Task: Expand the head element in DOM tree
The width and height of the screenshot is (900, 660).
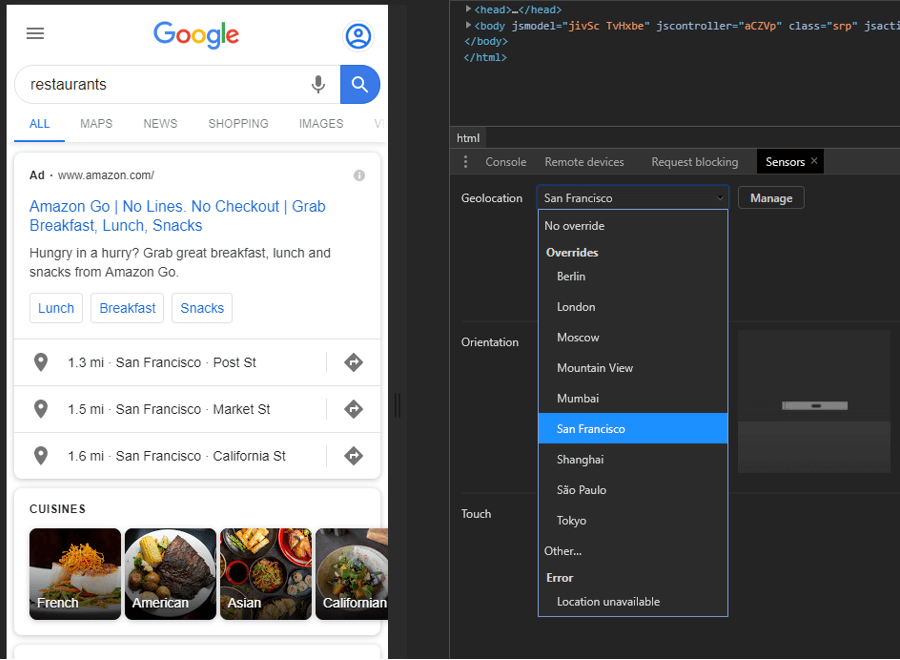Action: (x=468, y=9)
